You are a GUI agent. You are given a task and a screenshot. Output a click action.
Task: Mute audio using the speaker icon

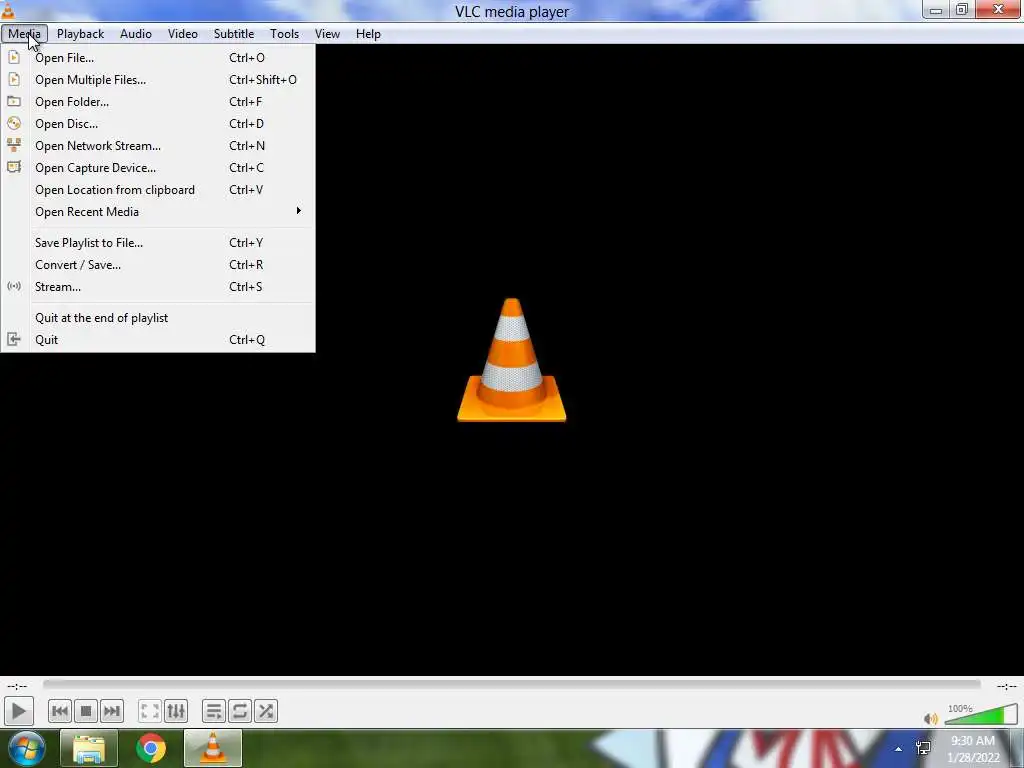[931, 718]
